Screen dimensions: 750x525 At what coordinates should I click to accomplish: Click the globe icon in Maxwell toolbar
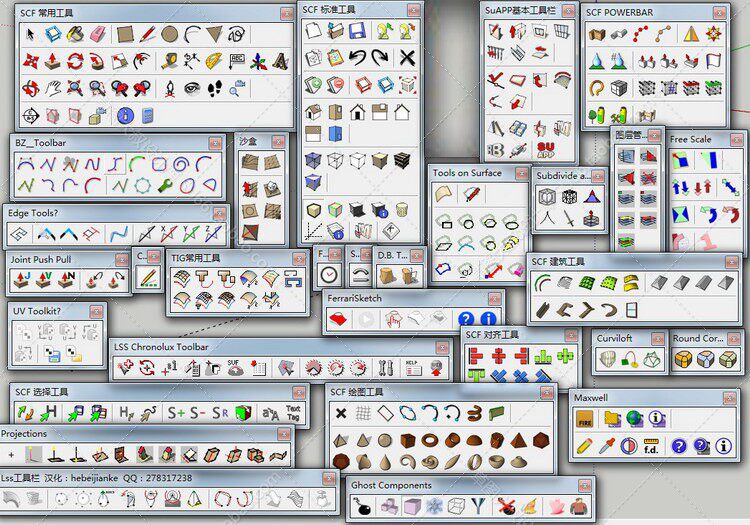(x=635, y=419)
